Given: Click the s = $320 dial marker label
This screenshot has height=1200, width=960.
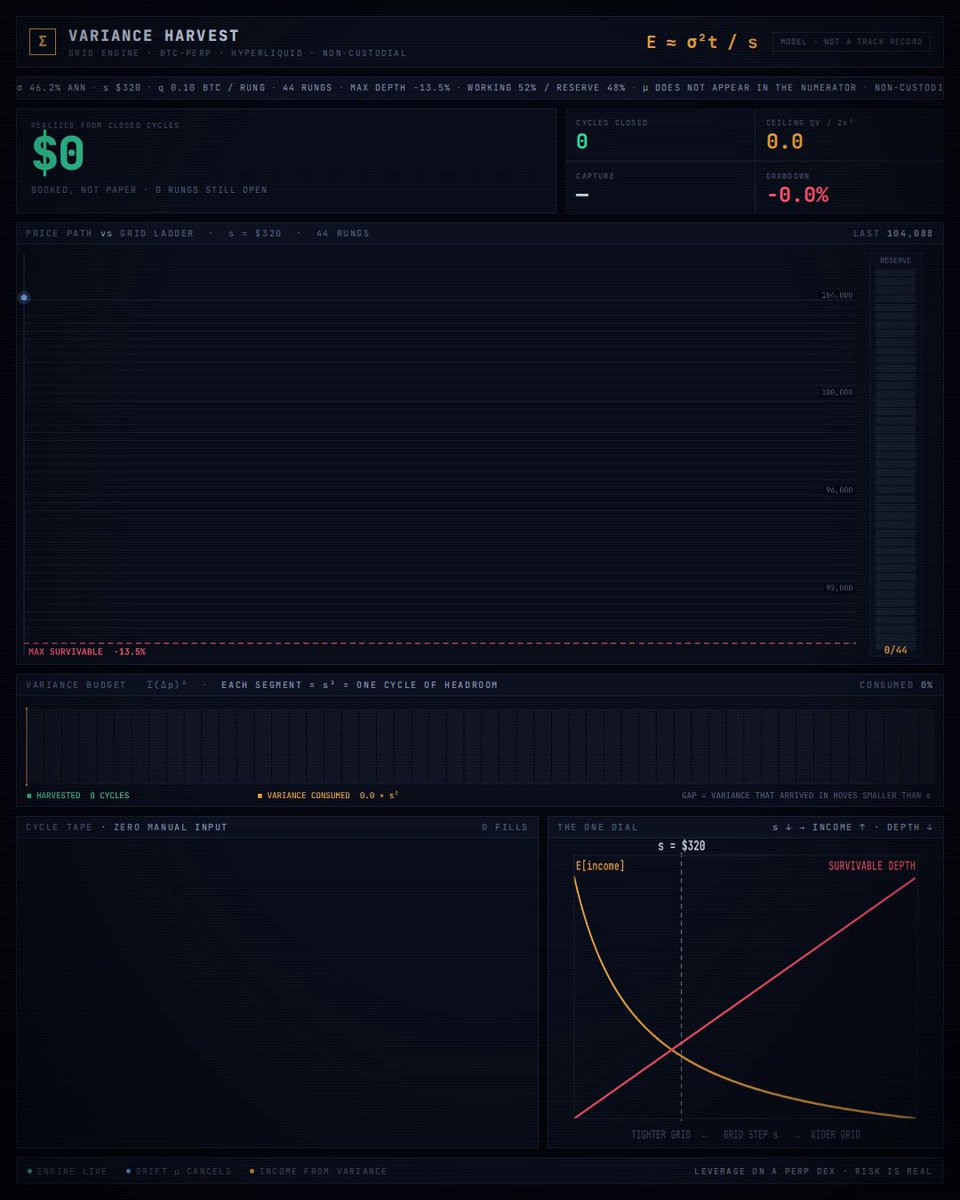Looking at the screenshot, I should click(681, 846).
